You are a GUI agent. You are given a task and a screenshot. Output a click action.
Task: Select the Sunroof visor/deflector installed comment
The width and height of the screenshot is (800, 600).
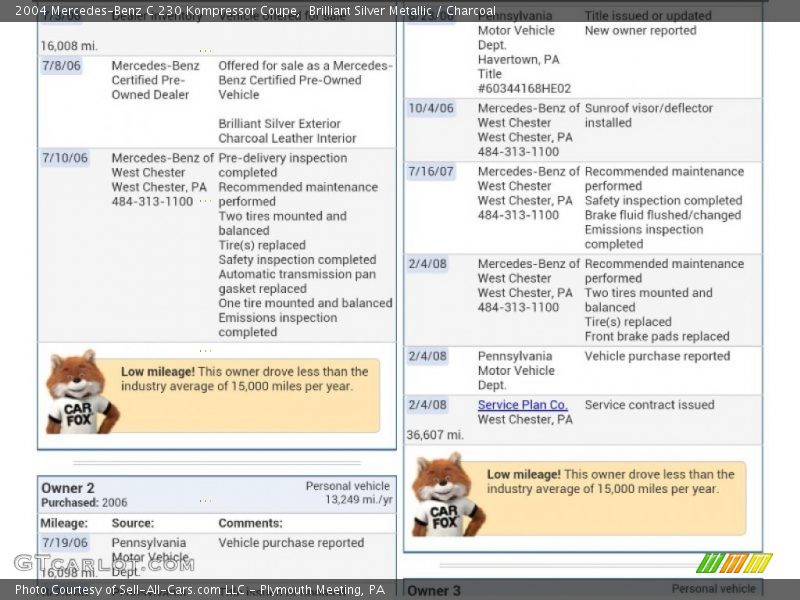[648, 115]
